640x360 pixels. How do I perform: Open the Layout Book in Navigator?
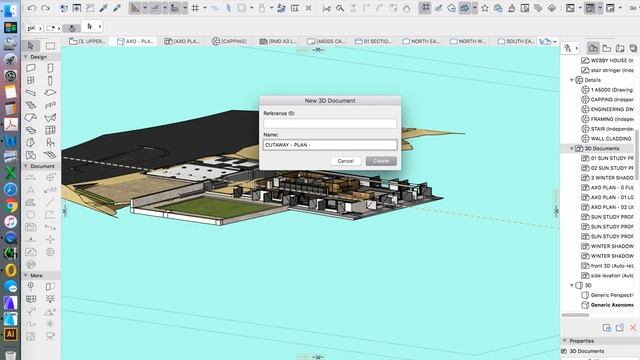620,48
